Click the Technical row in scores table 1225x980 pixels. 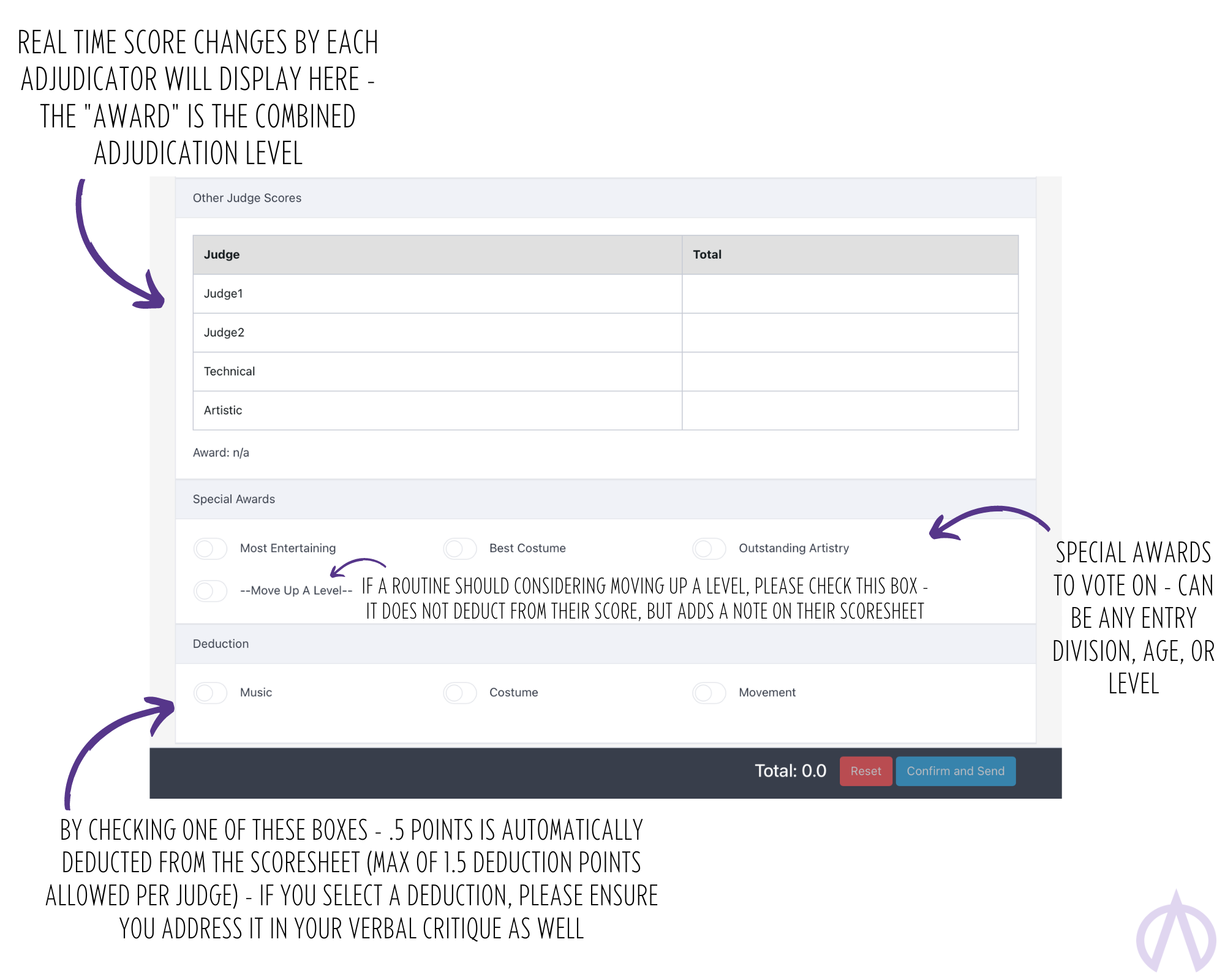click(606, 371)
